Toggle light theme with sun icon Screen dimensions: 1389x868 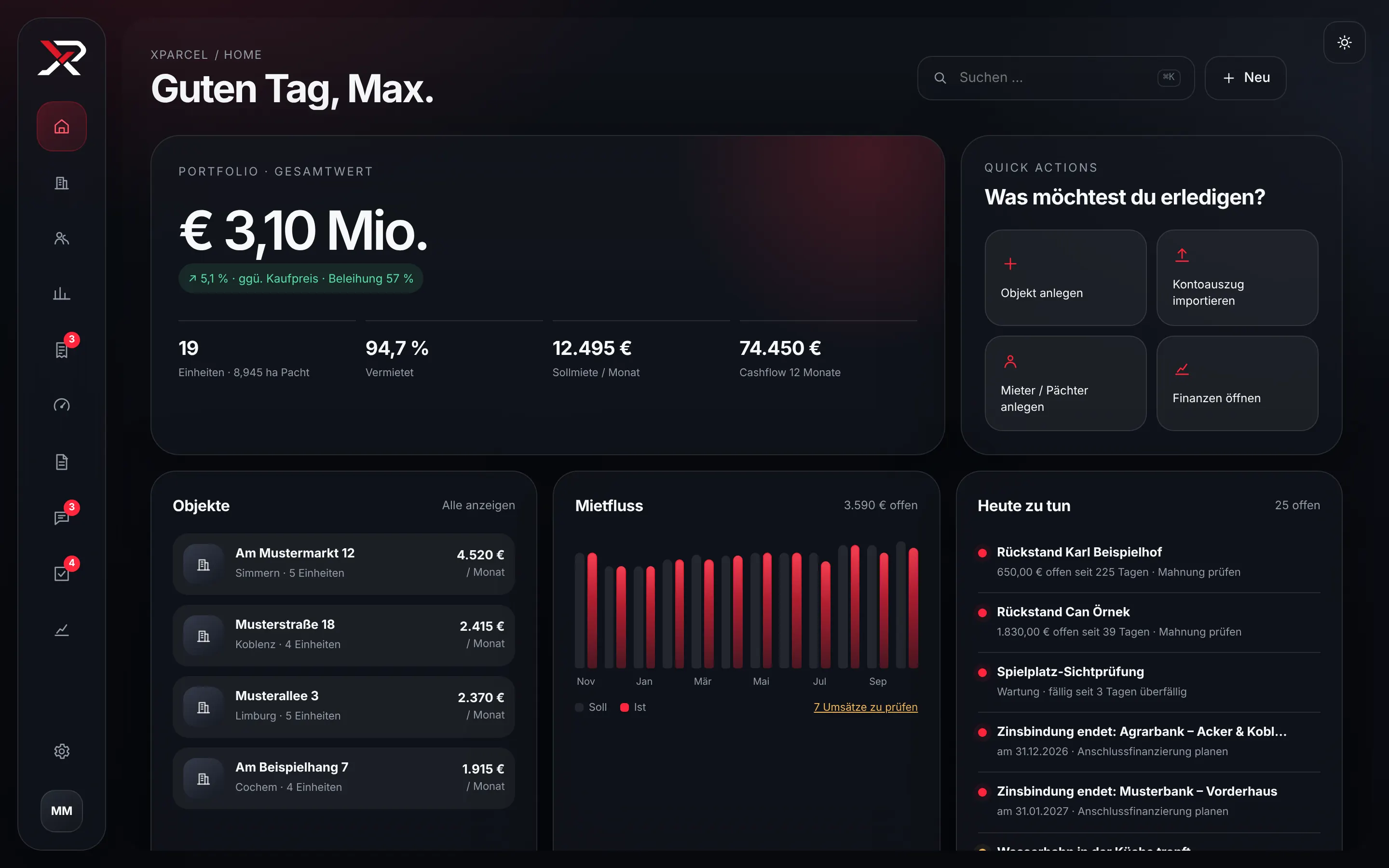click(1344, 42)
